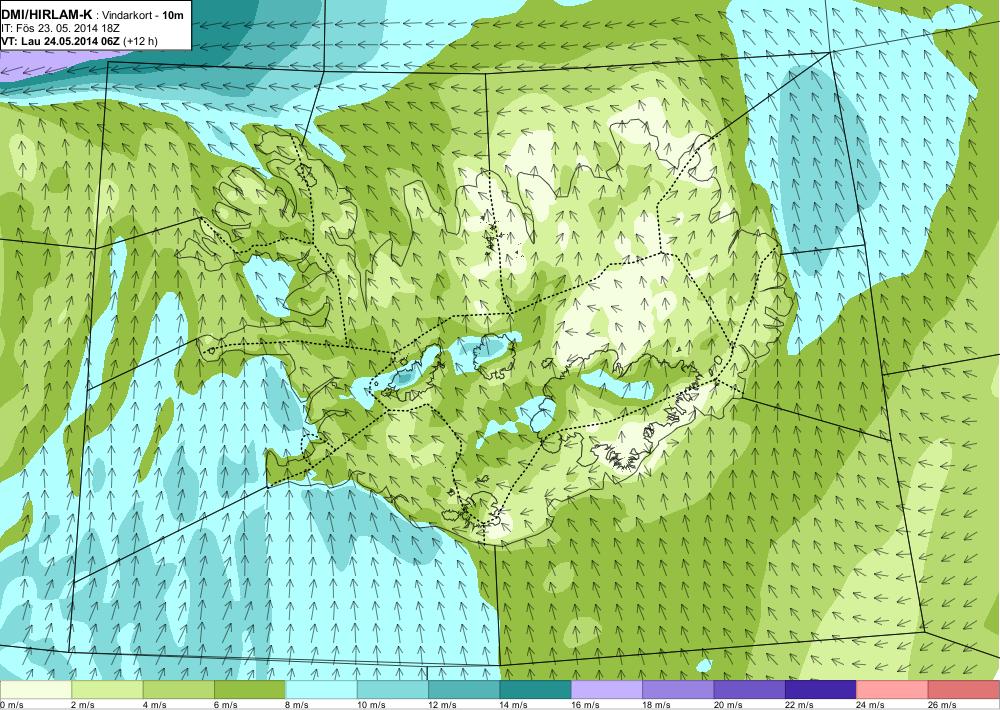The height and width of the screenshot is (710, 1000).
Task: Click the "0 m/s" legend label
Action: [11, 705]
